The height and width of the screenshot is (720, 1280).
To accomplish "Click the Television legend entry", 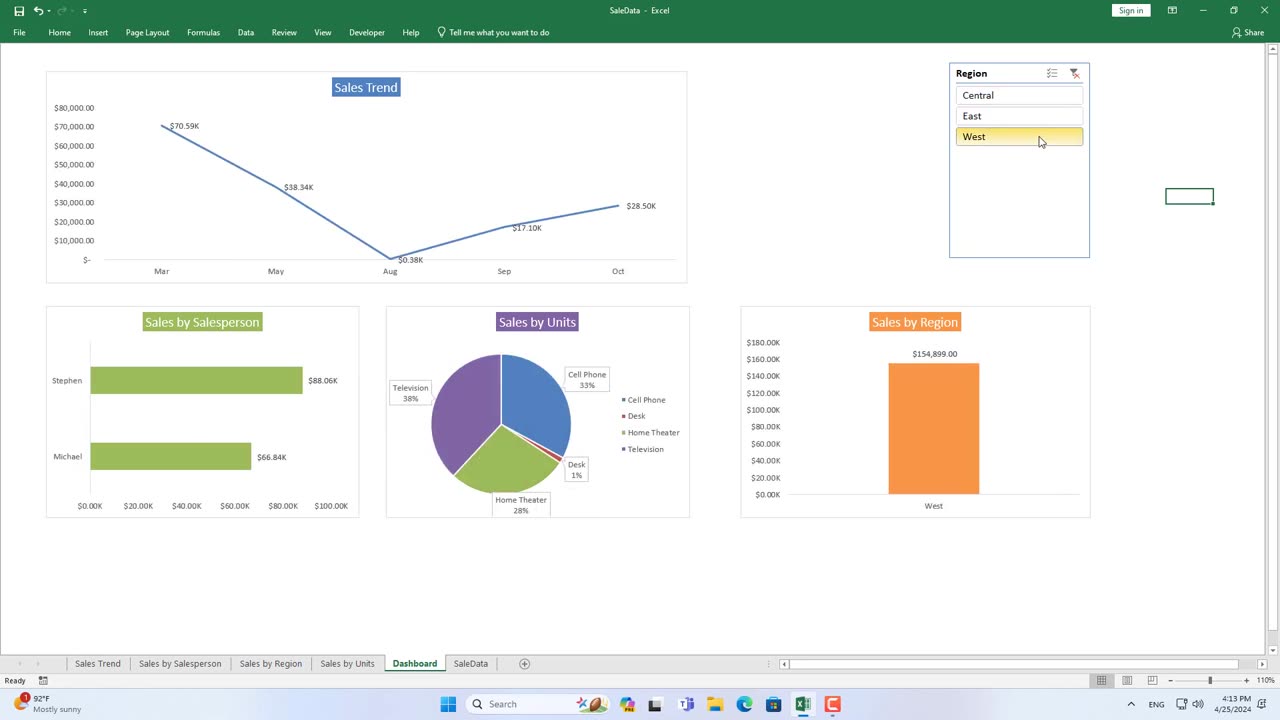I will [643, 449].
